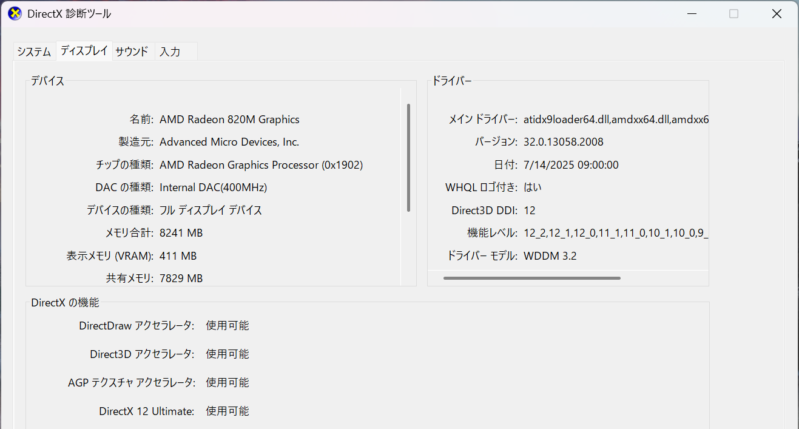Click the ドライバー group heading
Screen dimensions: 799x429
pos(452,81)
